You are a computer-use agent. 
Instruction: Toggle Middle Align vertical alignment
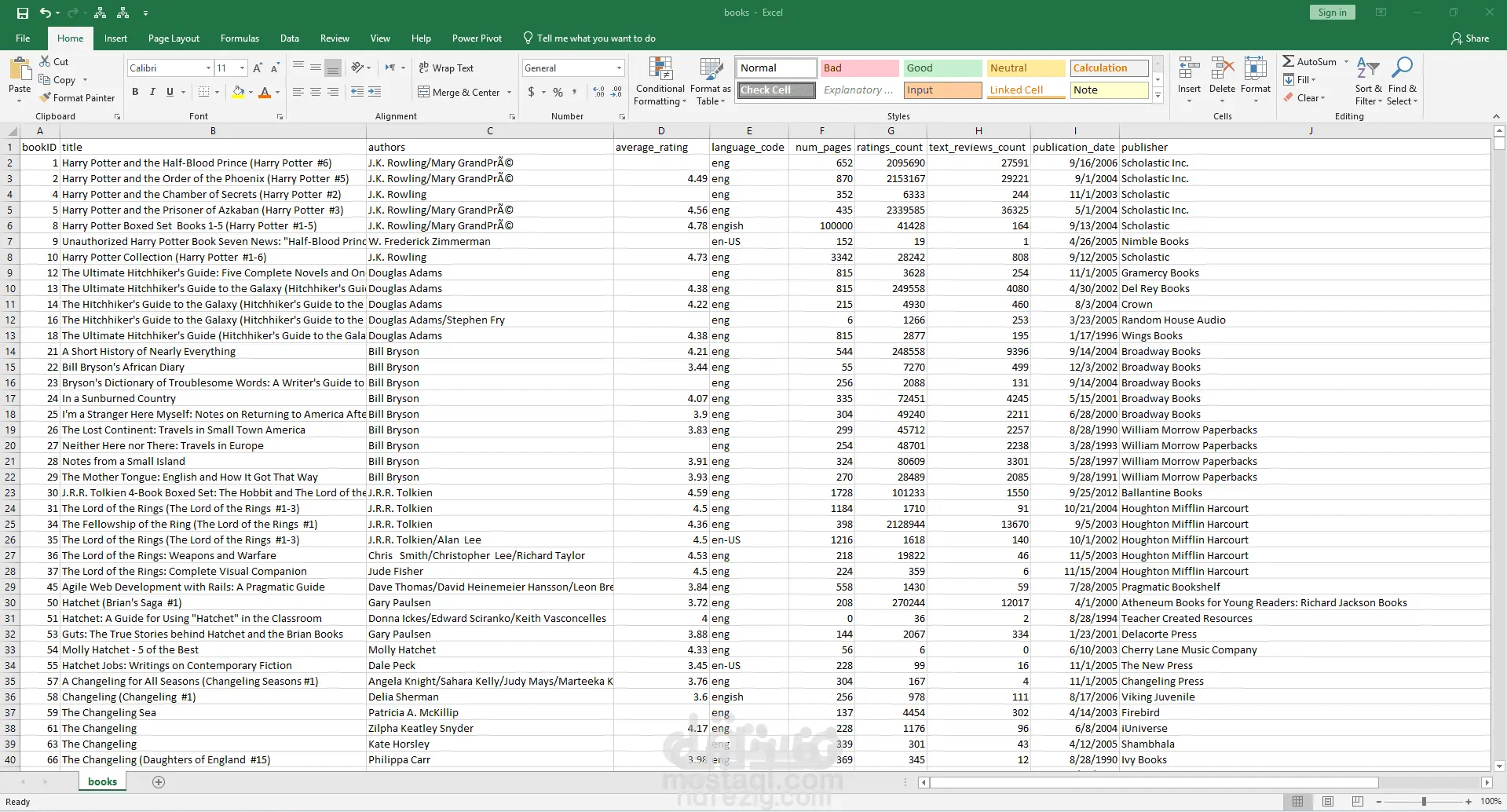316,68
